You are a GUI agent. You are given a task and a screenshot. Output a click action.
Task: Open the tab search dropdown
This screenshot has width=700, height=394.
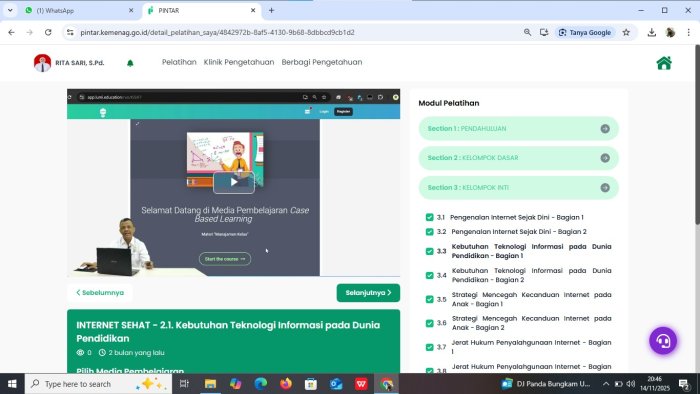(x=10, y=10)
